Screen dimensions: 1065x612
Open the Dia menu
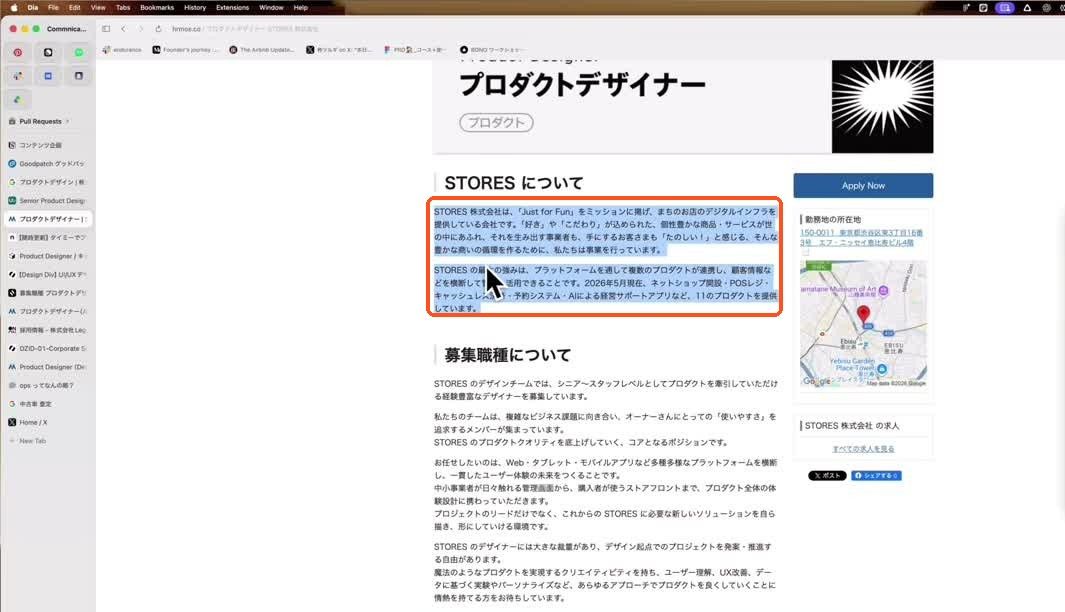[x=33, y=7]
